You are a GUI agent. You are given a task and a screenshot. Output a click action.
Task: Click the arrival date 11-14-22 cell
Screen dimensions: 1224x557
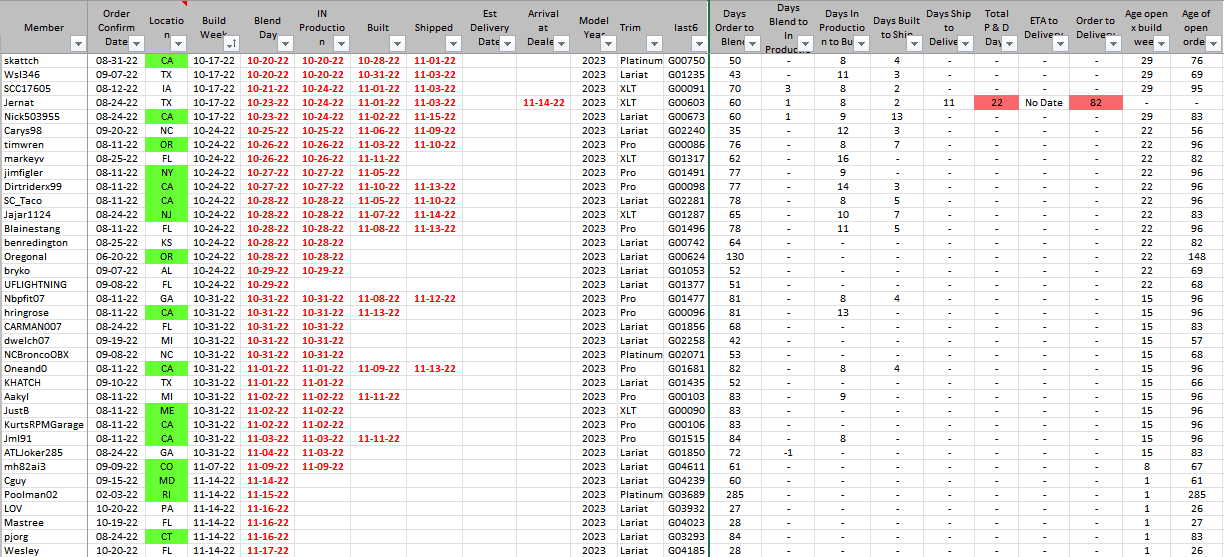pyautogui.click(x=543, y=103)
